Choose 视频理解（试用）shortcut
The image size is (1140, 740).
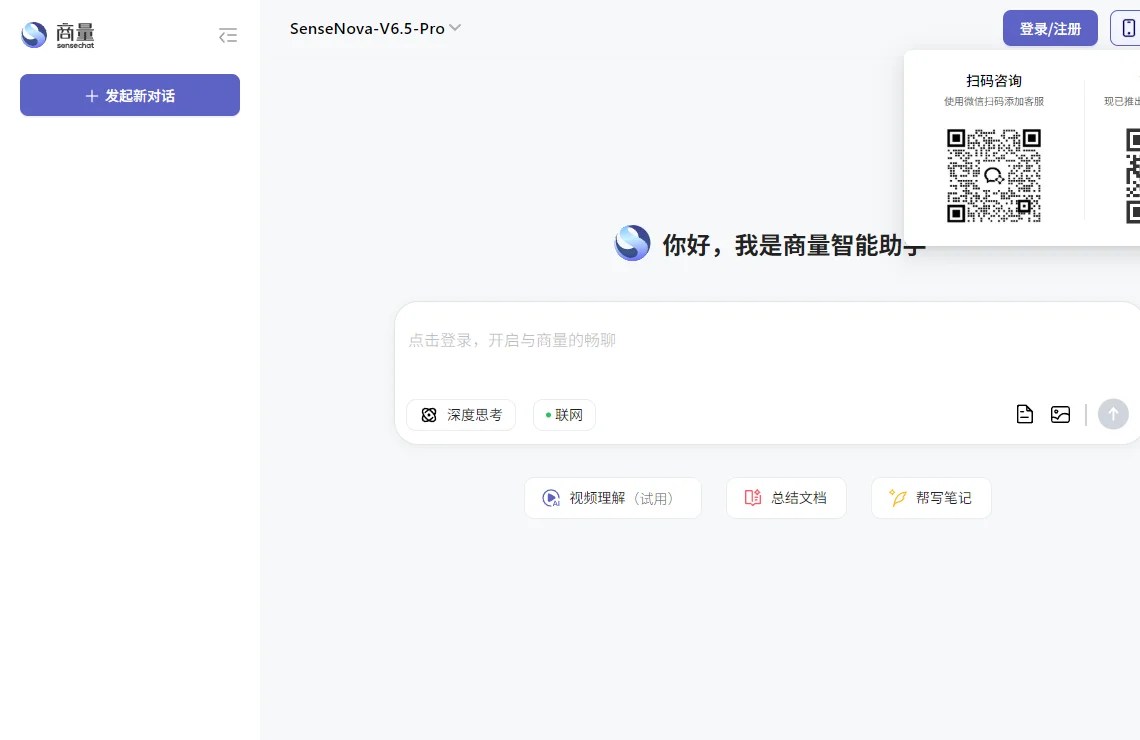click(x=613, y=498)
